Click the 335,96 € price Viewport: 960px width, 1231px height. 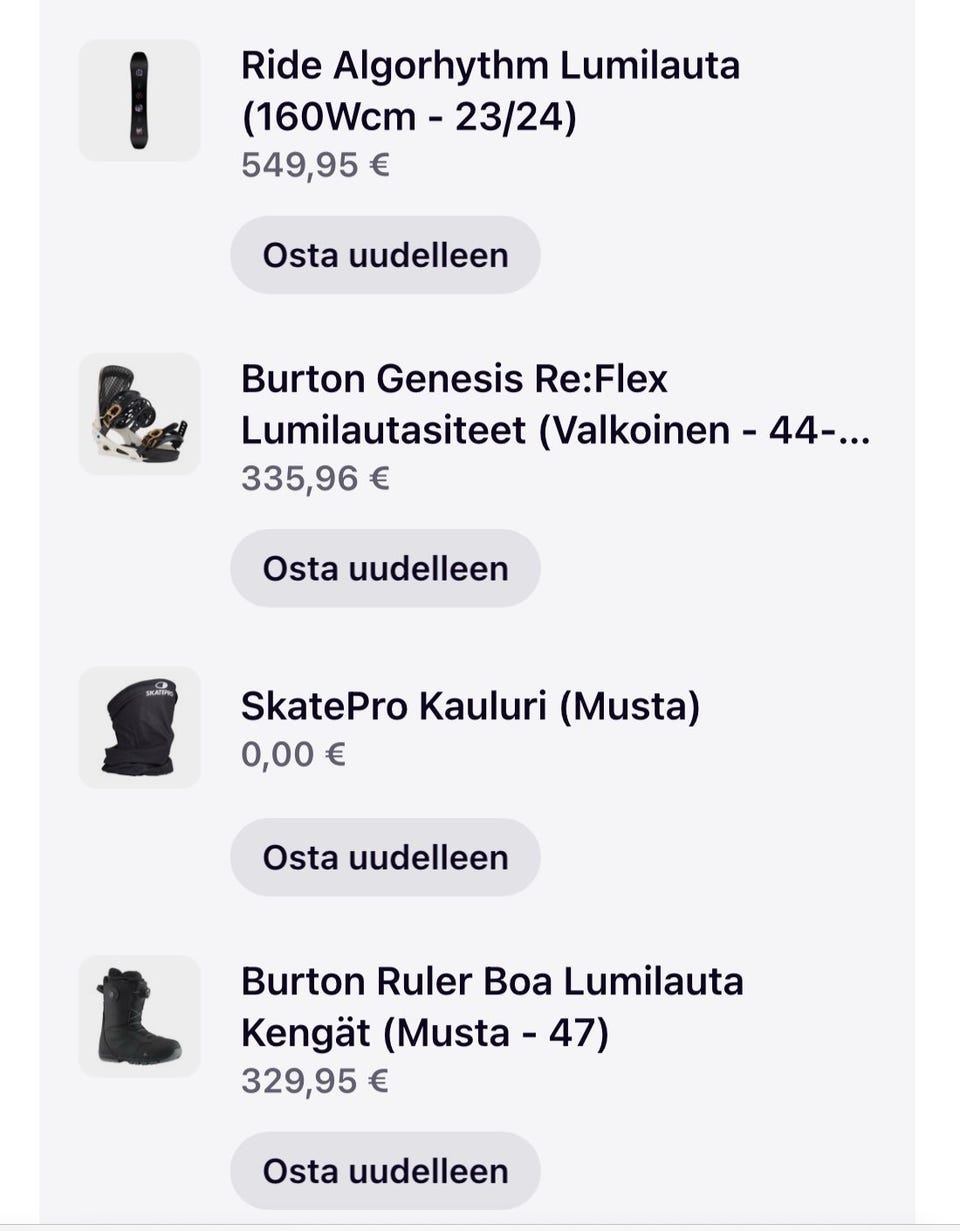[315, 478]
